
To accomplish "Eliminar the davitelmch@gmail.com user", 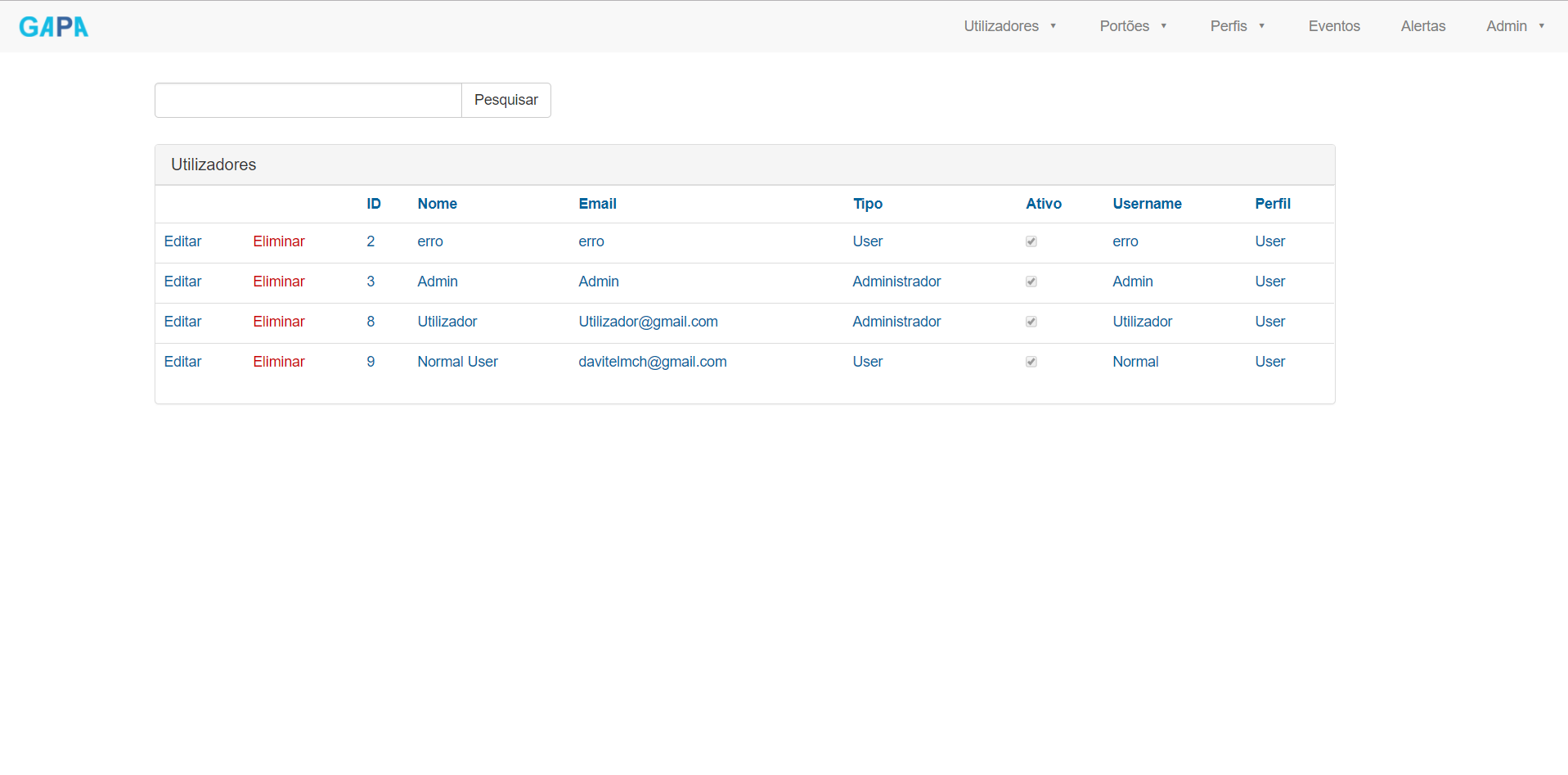I will pos(279,362).
